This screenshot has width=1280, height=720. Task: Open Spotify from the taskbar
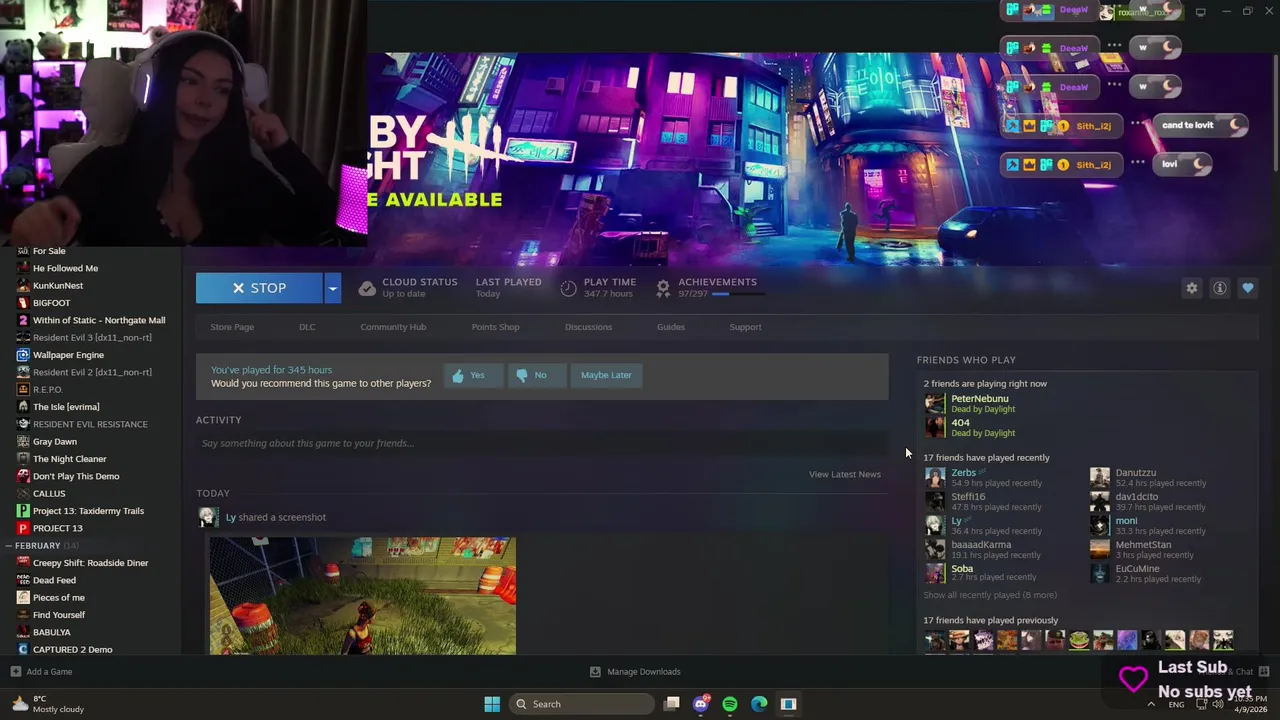730,704
